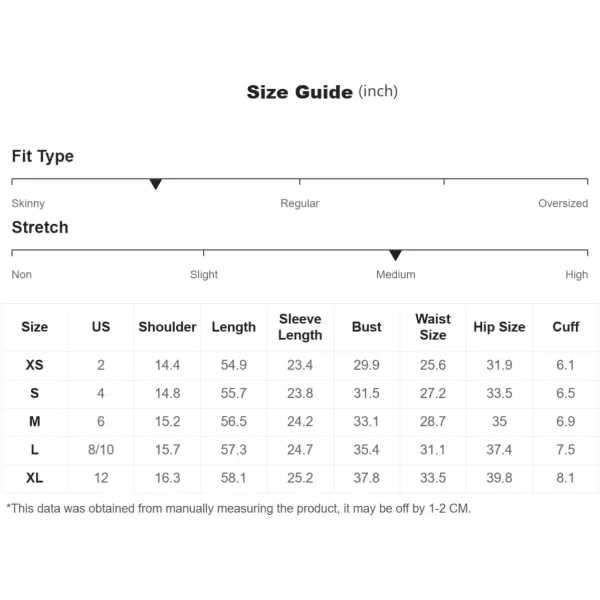
Task: Click the Slight stretch label
Action: tap(204, 274)
